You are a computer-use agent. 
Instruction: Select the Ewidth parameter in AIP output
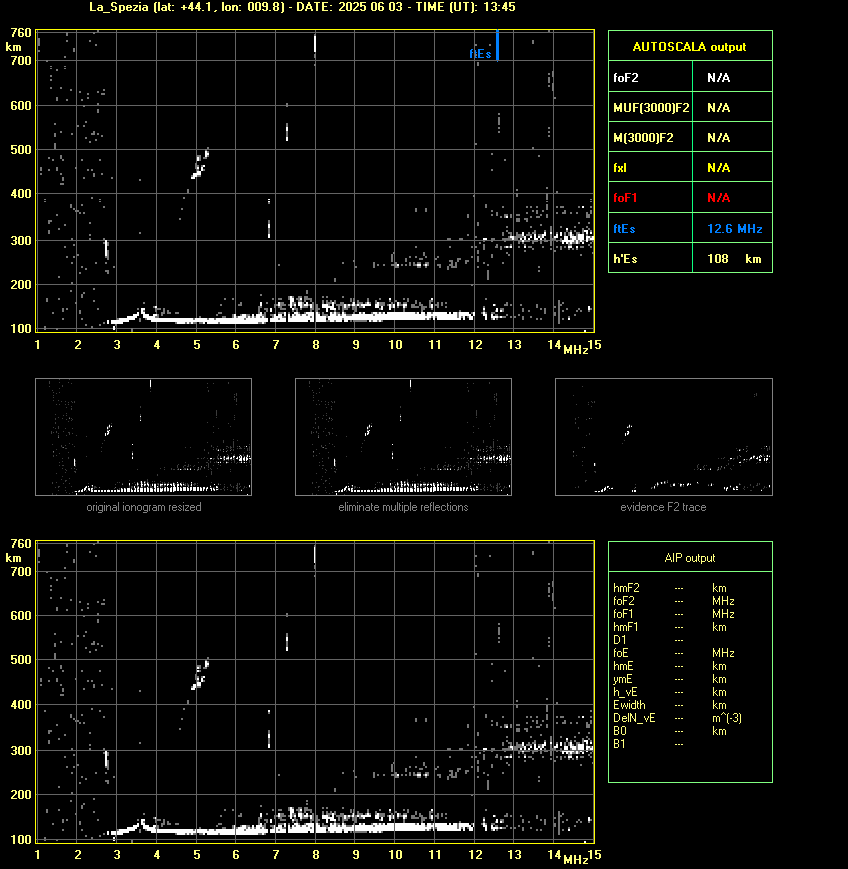tap(629, 705)
